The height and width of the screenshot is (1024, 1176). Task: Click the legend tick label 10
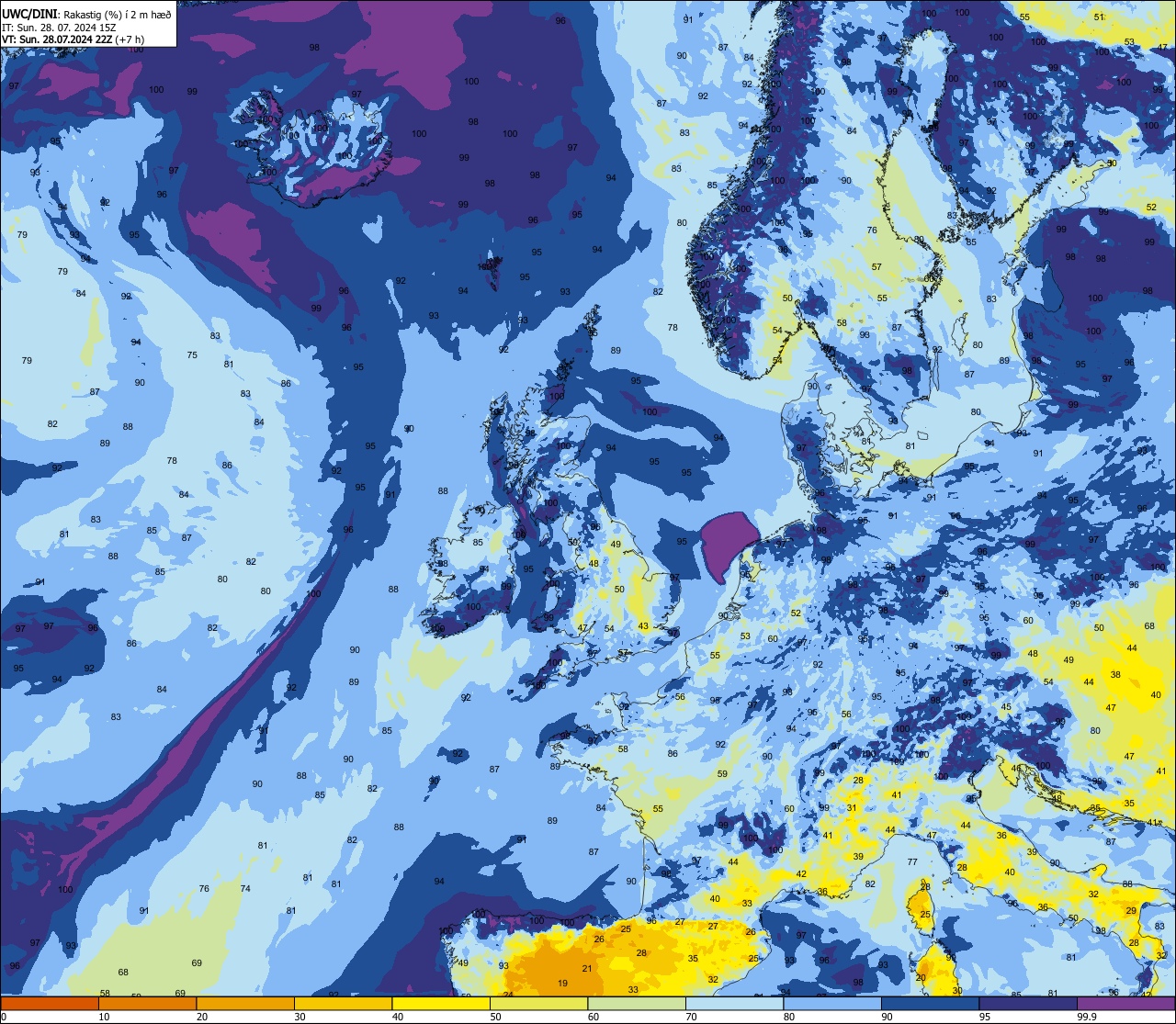[104, 1017]
